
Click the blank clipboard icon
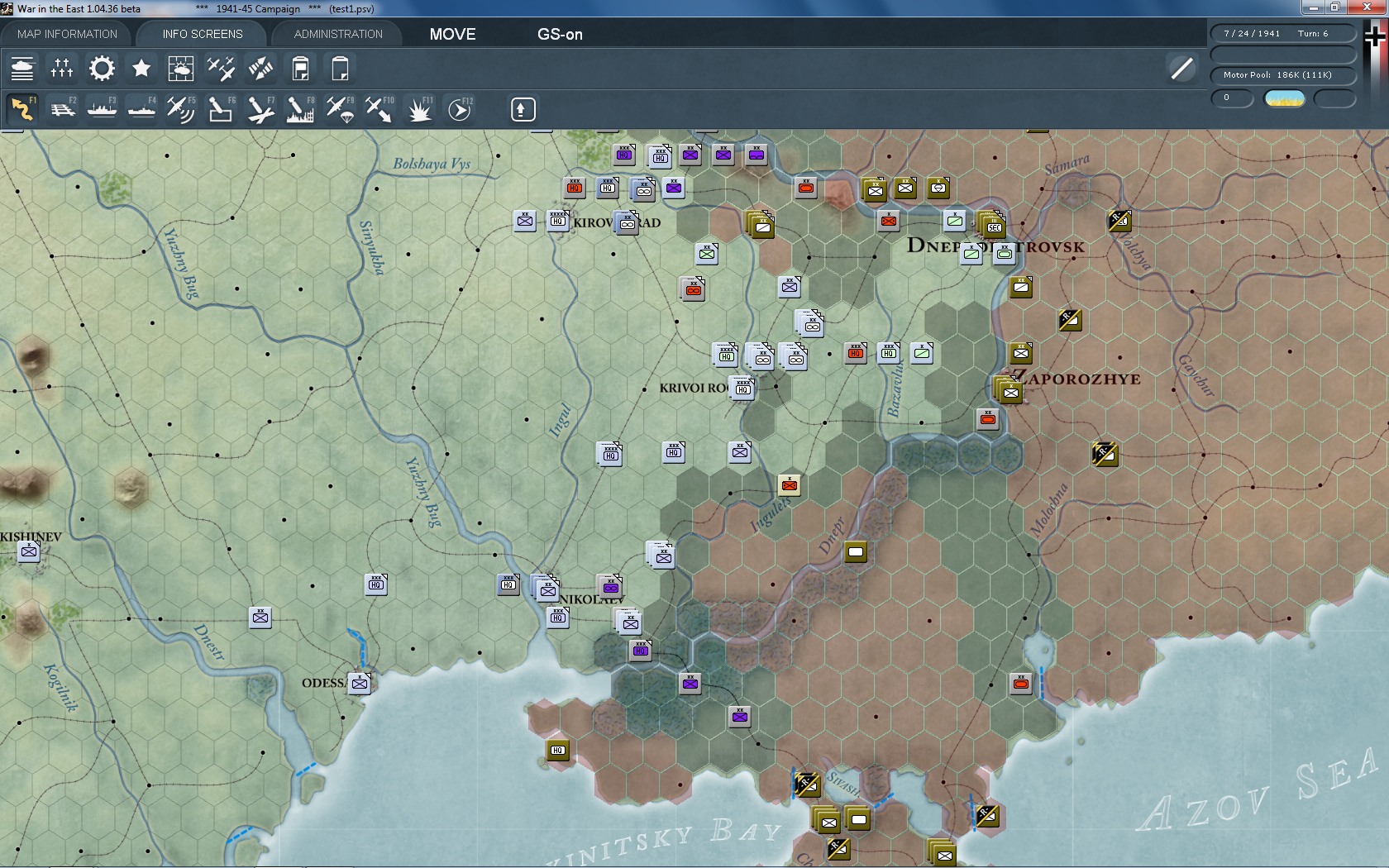[340, 68]
